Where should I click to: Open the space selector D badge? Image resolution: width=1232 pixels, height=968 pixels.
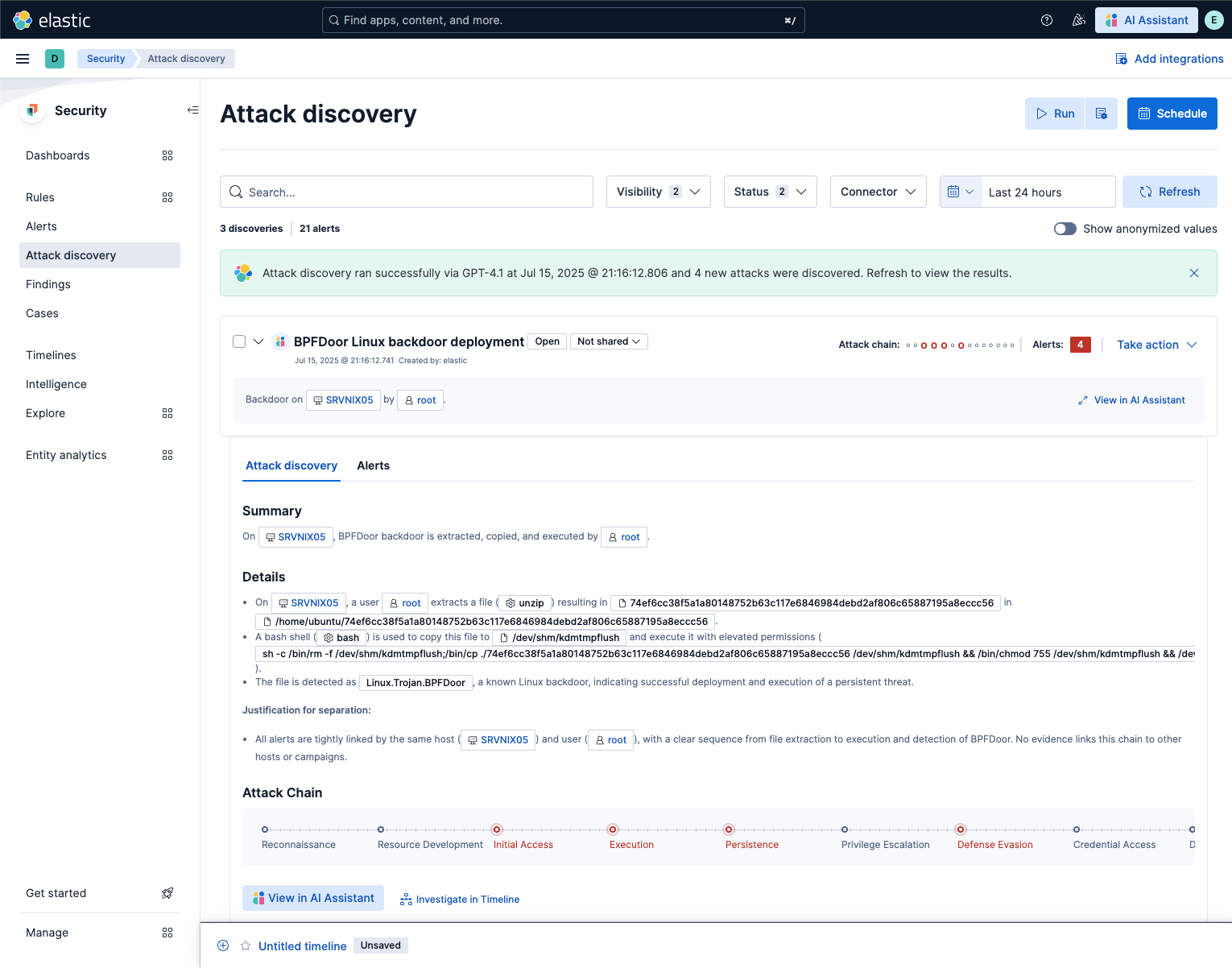[55, 59]
